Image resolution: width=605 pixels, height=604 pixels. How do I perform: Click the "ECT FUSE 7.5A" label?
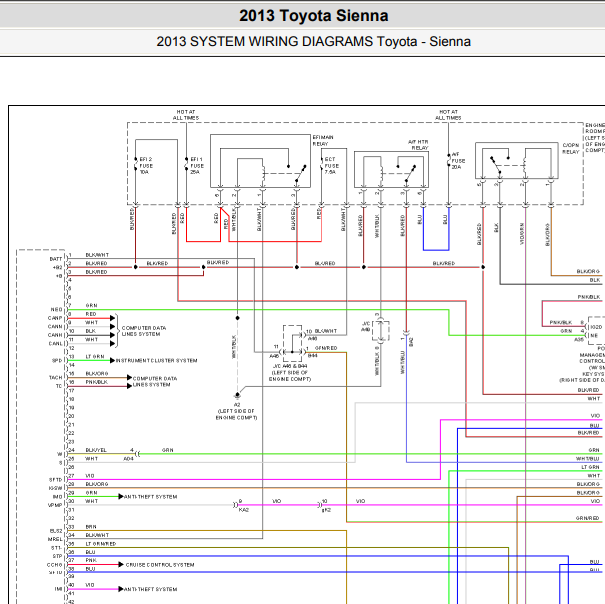[331, 166]
